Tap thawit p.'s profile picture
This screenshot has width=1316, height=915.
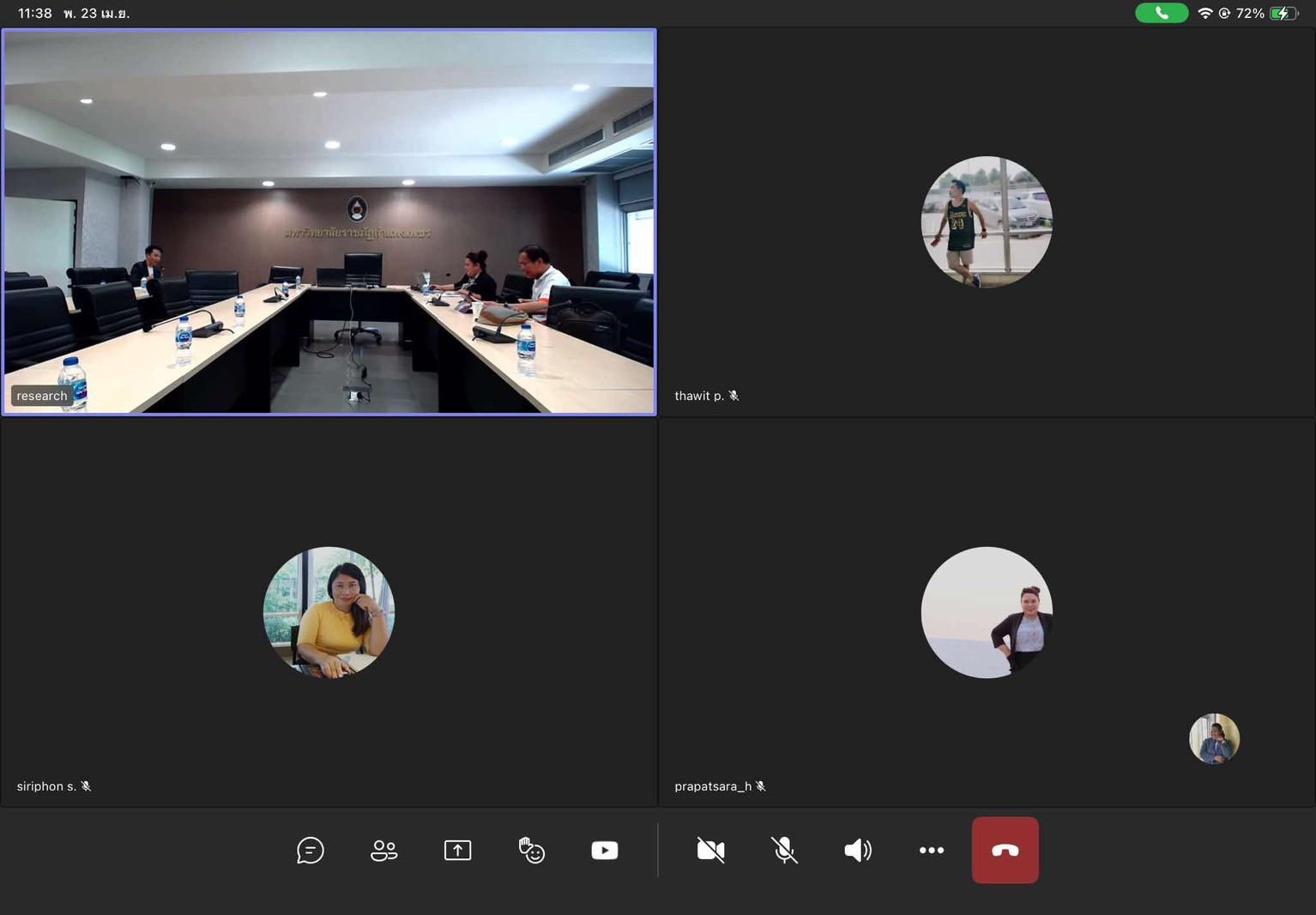pyautogui.click(x=987, y=221)
